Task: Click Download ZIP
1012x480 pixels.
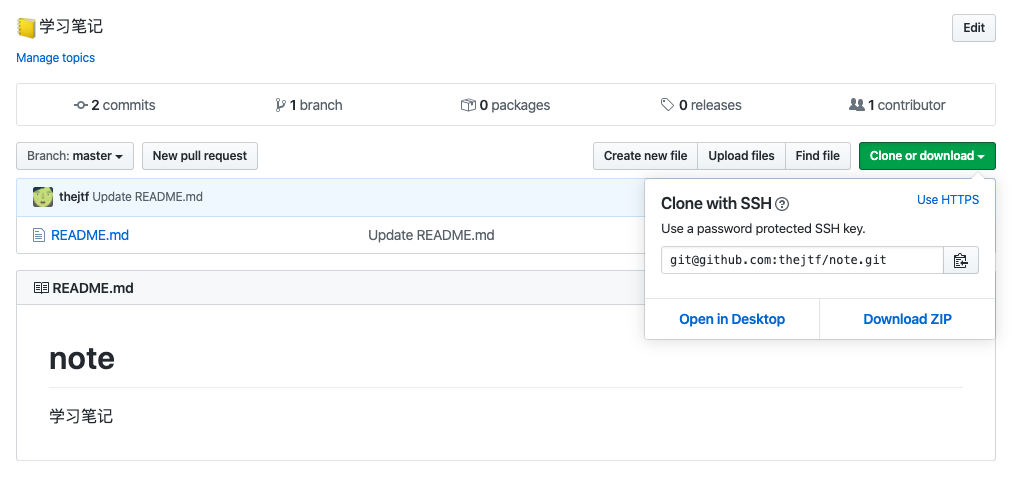Action: [907, 319]
